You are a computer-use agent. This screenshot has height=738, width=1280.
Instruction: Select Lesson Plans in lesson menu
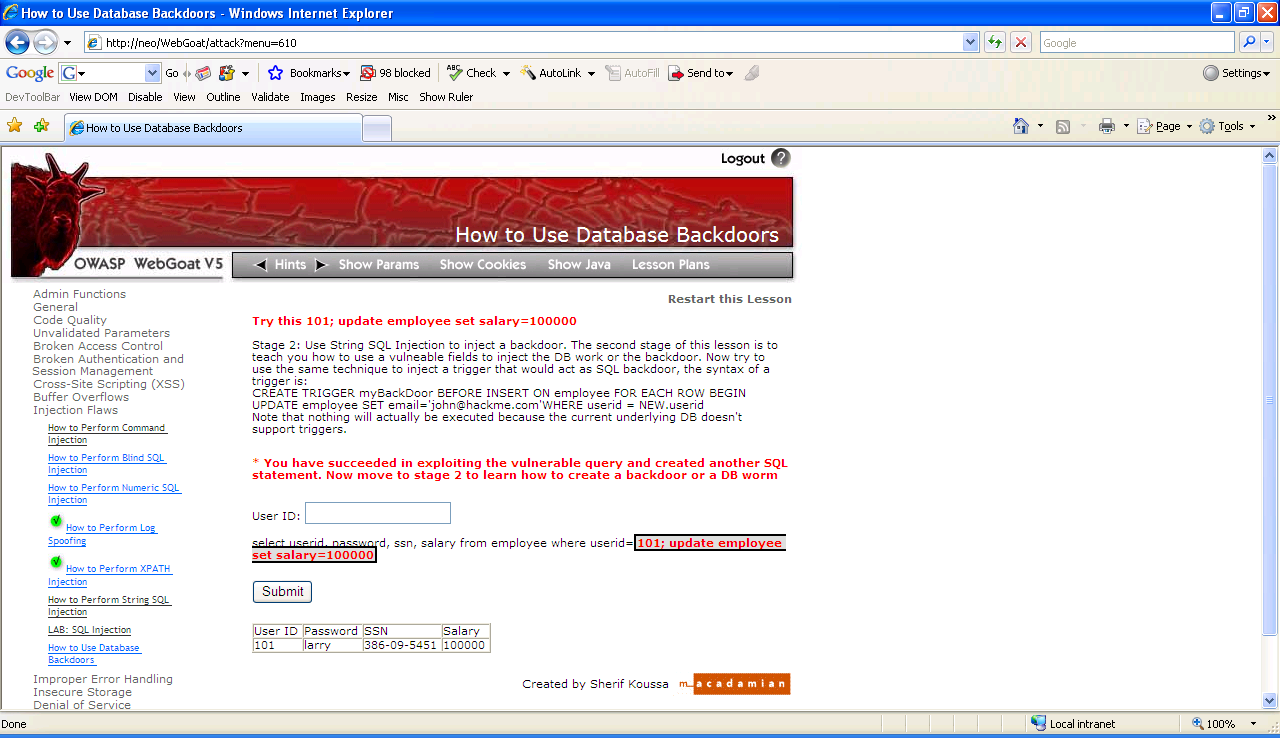coord(670,265)
